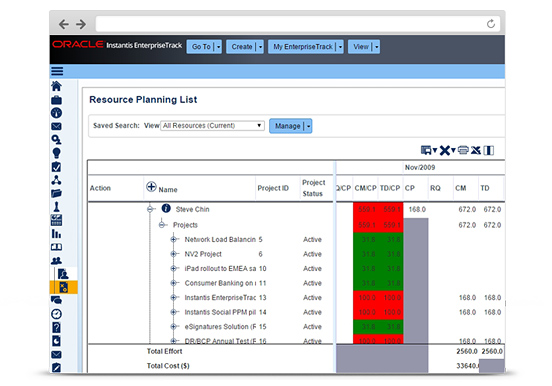
Task: Open the folder icon in the sidebar
Action: [56, 193]
